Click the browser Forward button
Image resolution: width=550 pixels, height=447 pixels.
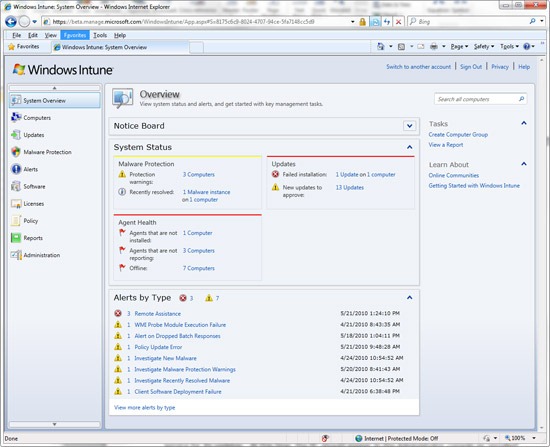coord(24,22)
